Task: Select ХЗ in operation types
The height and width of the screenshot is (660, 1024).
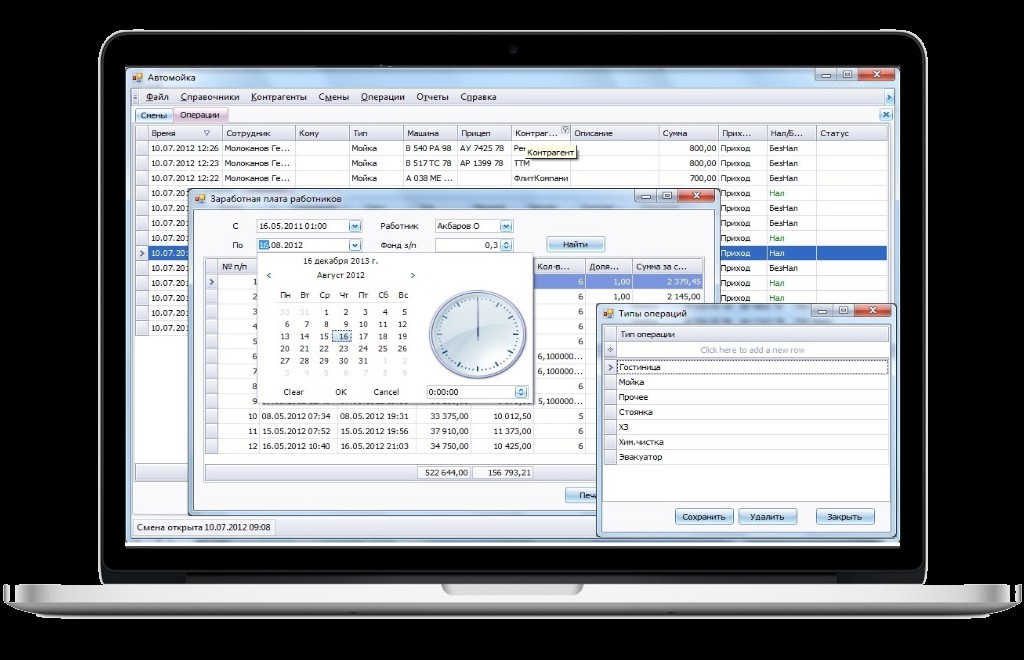Action: [752, 427]
